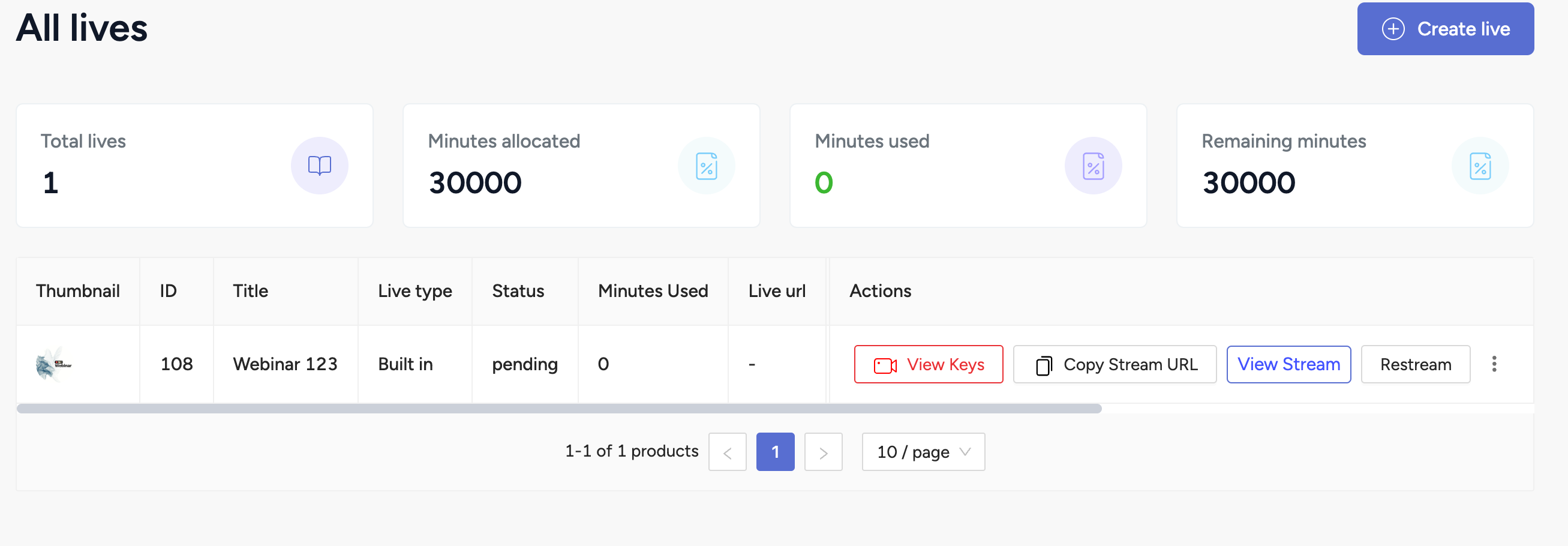Click the Live url column header
The image size is (1568, 546).
tap(777, 291)
